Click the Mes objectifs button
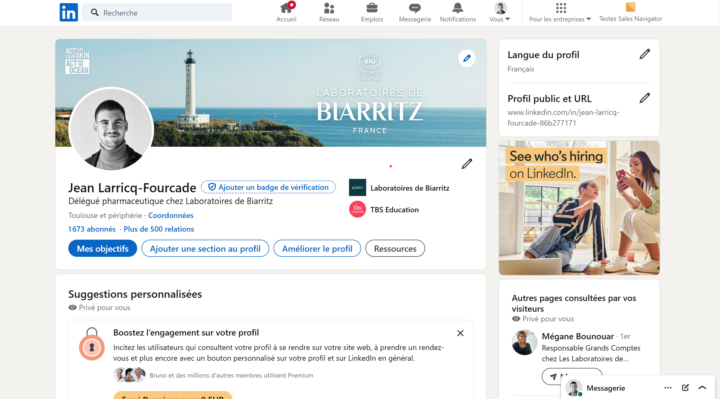The width and height of the screenshot is (720, 399). pos(102,248)
